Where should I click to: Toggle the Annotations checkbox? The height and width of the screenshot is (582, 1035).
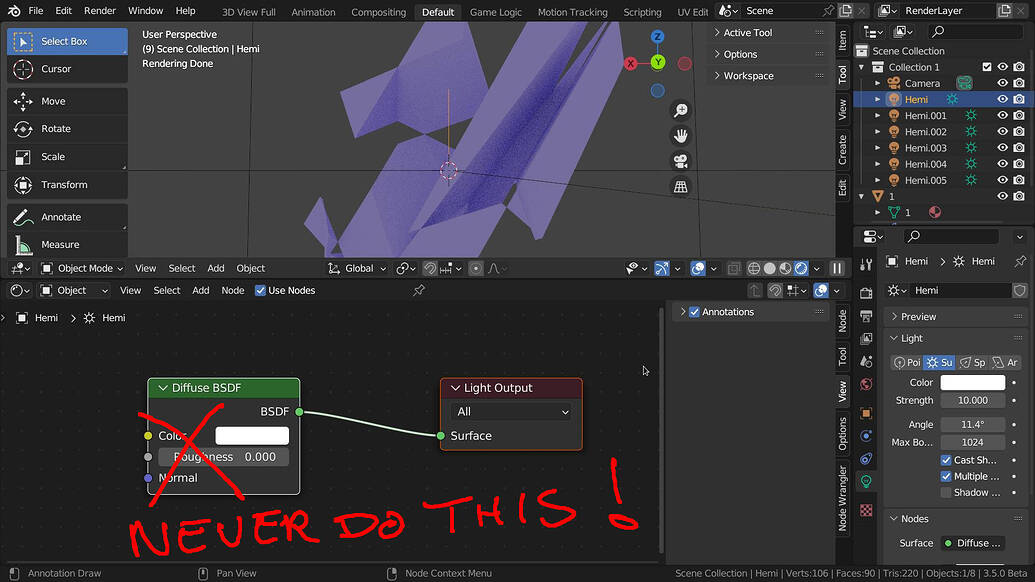tap(694, 312)
